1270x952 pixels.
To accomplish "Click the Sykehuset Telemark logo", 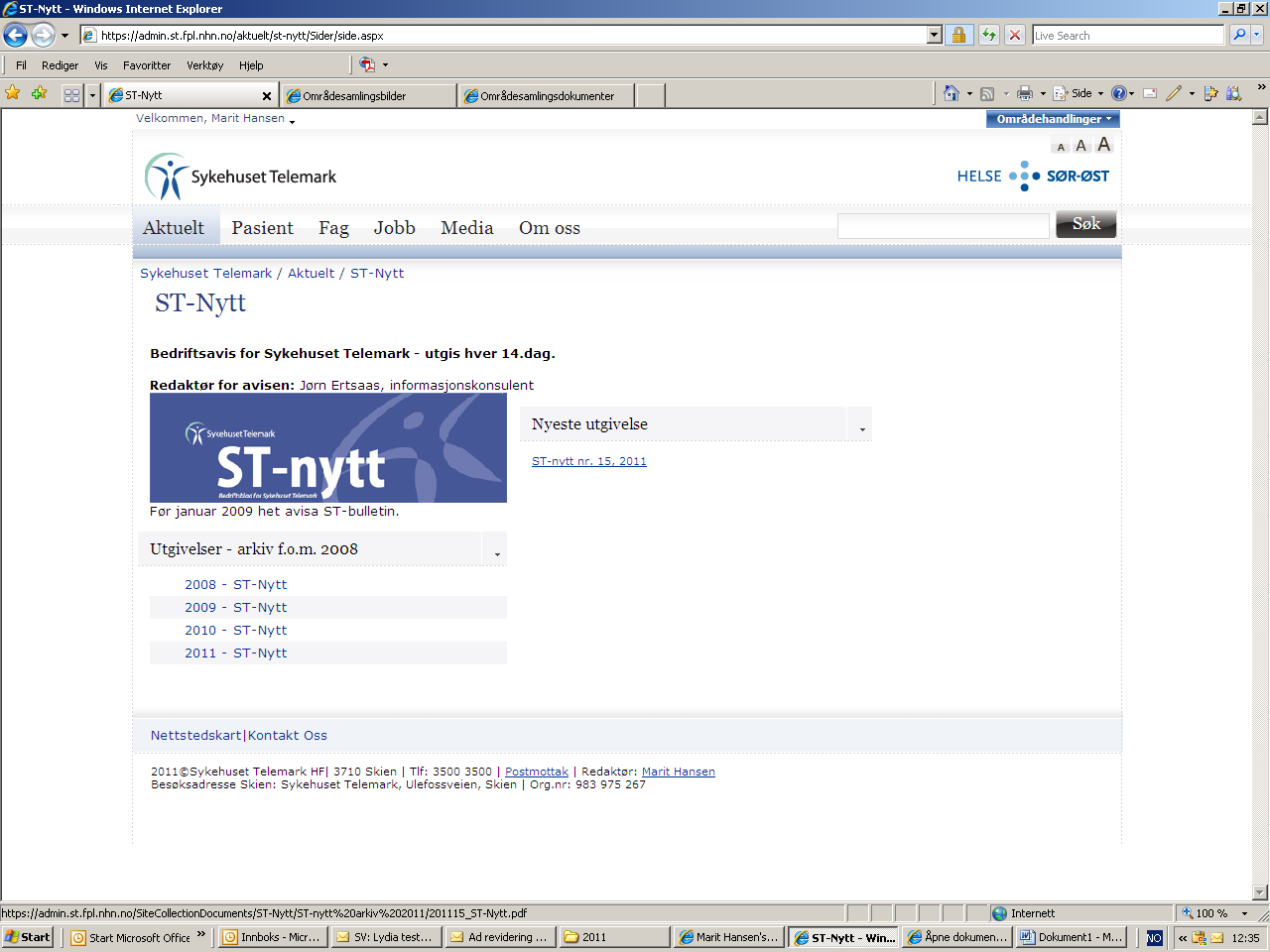I will click(240, 177).
